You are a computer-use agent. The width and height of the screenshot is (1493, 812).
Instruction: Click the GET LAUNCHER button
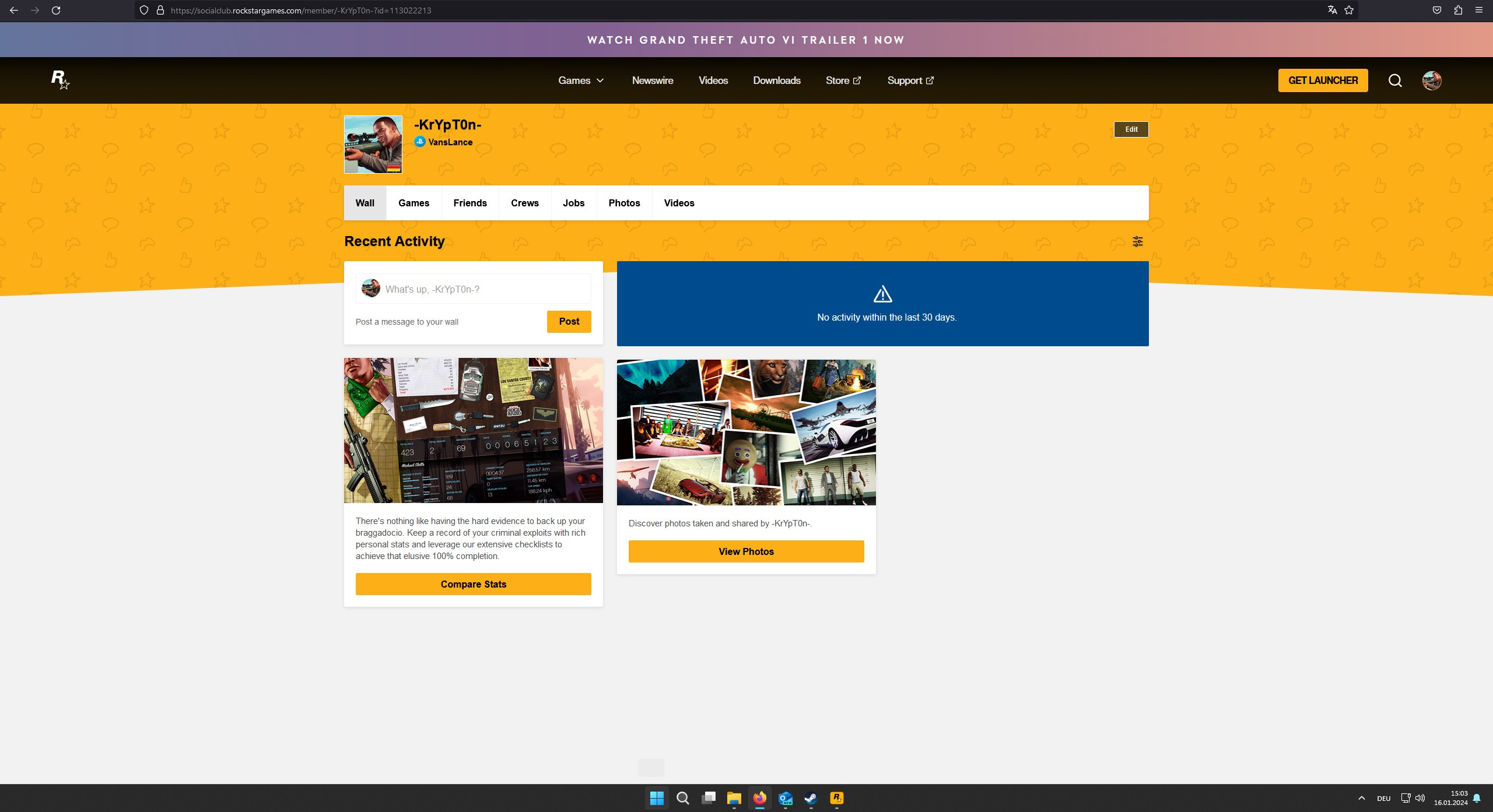click(1323, 80)
